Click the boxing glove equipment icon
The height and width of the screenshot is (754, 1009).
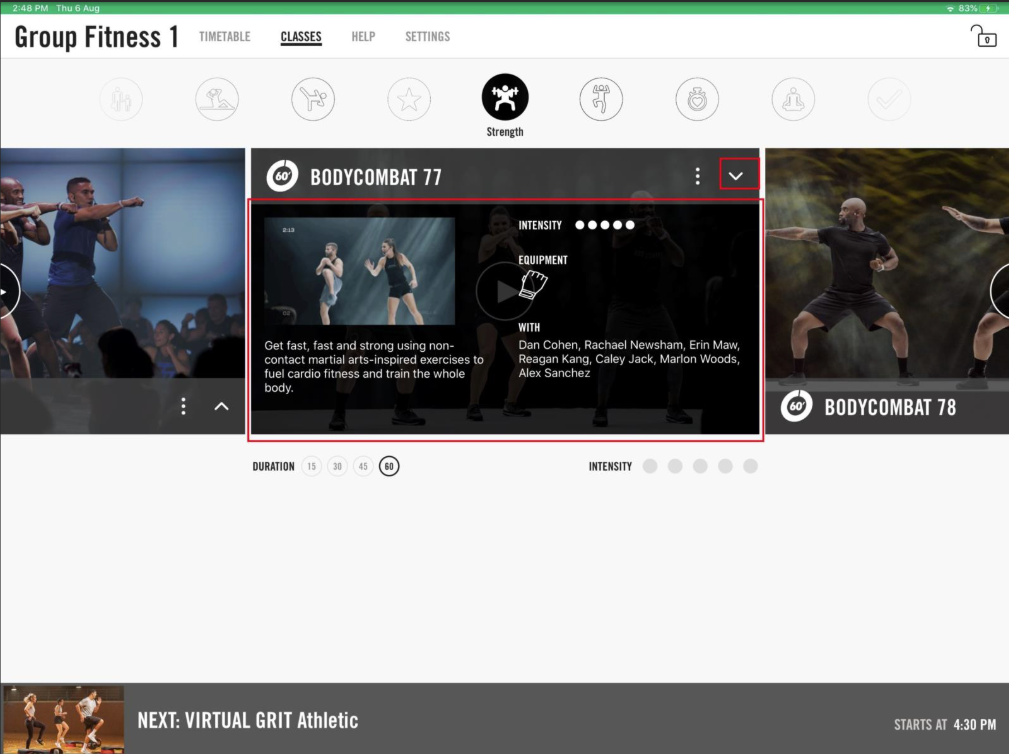pyautogui.click(x=533, y=284)
